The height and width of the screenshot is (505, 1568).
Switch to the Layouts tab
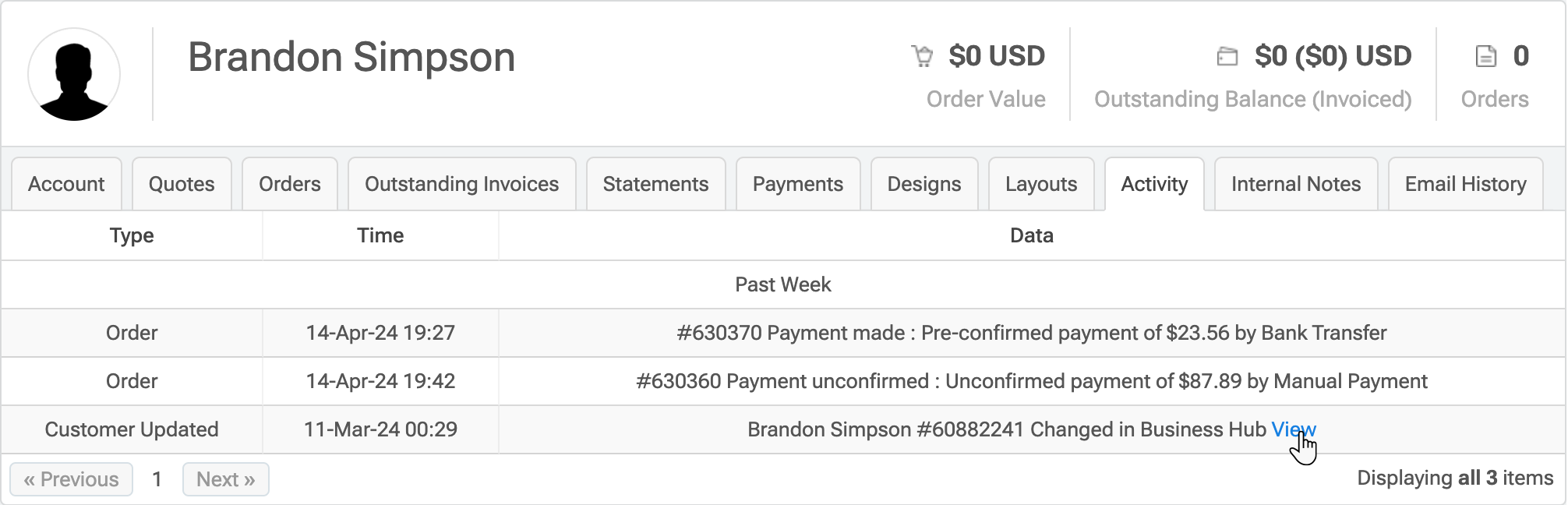pos(1041,185)
